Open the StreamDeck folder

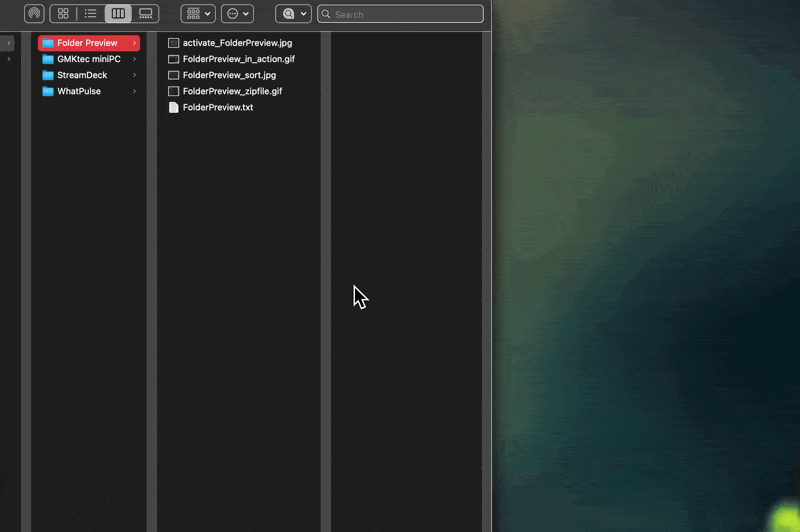[x=82, y=75]
